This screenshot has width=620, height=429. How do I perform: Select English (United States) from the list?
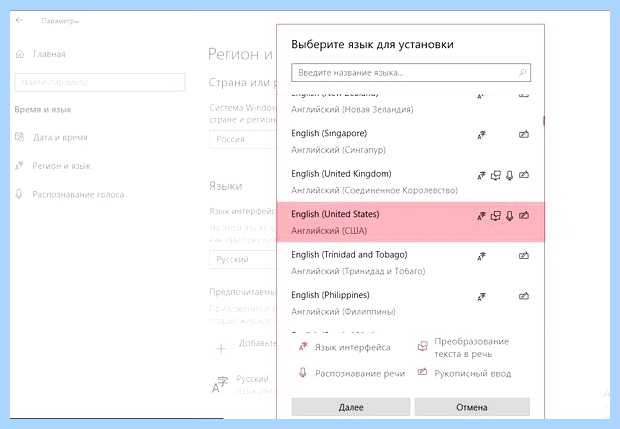pos(410,222)
